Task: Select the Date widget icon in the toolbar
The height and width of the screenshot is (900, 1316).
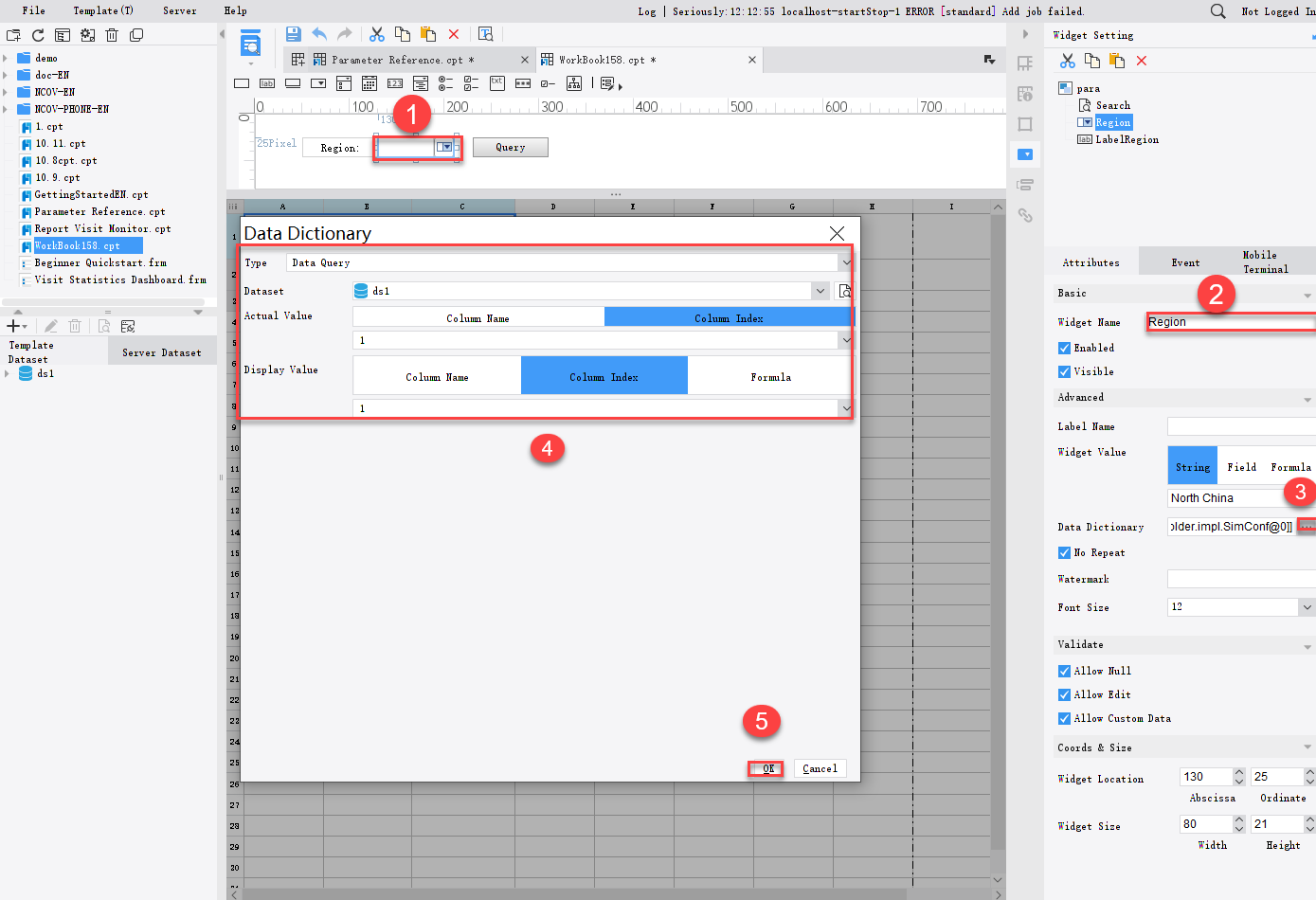Action: (369, 83)
